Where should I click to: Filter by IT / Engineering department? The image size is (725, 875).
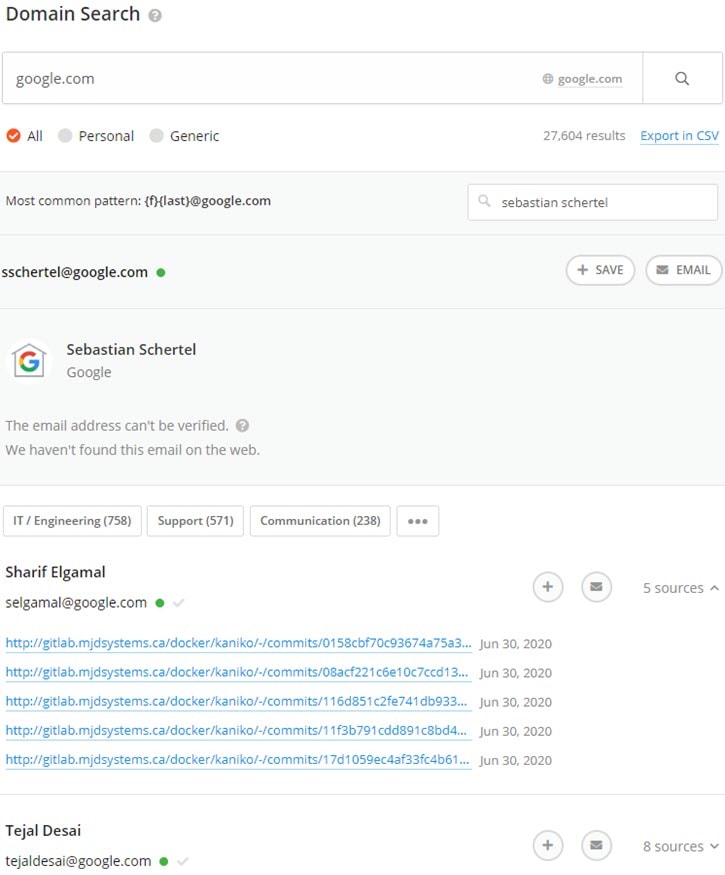[x=73, y=521]
